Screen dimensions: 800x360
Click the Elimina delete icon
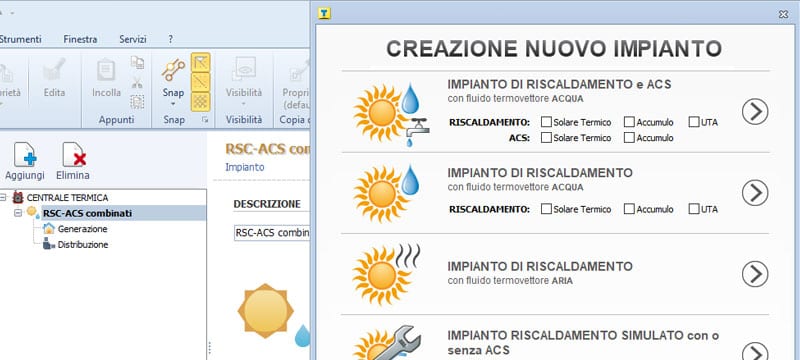pyautogui.click(x=74, y=155)
